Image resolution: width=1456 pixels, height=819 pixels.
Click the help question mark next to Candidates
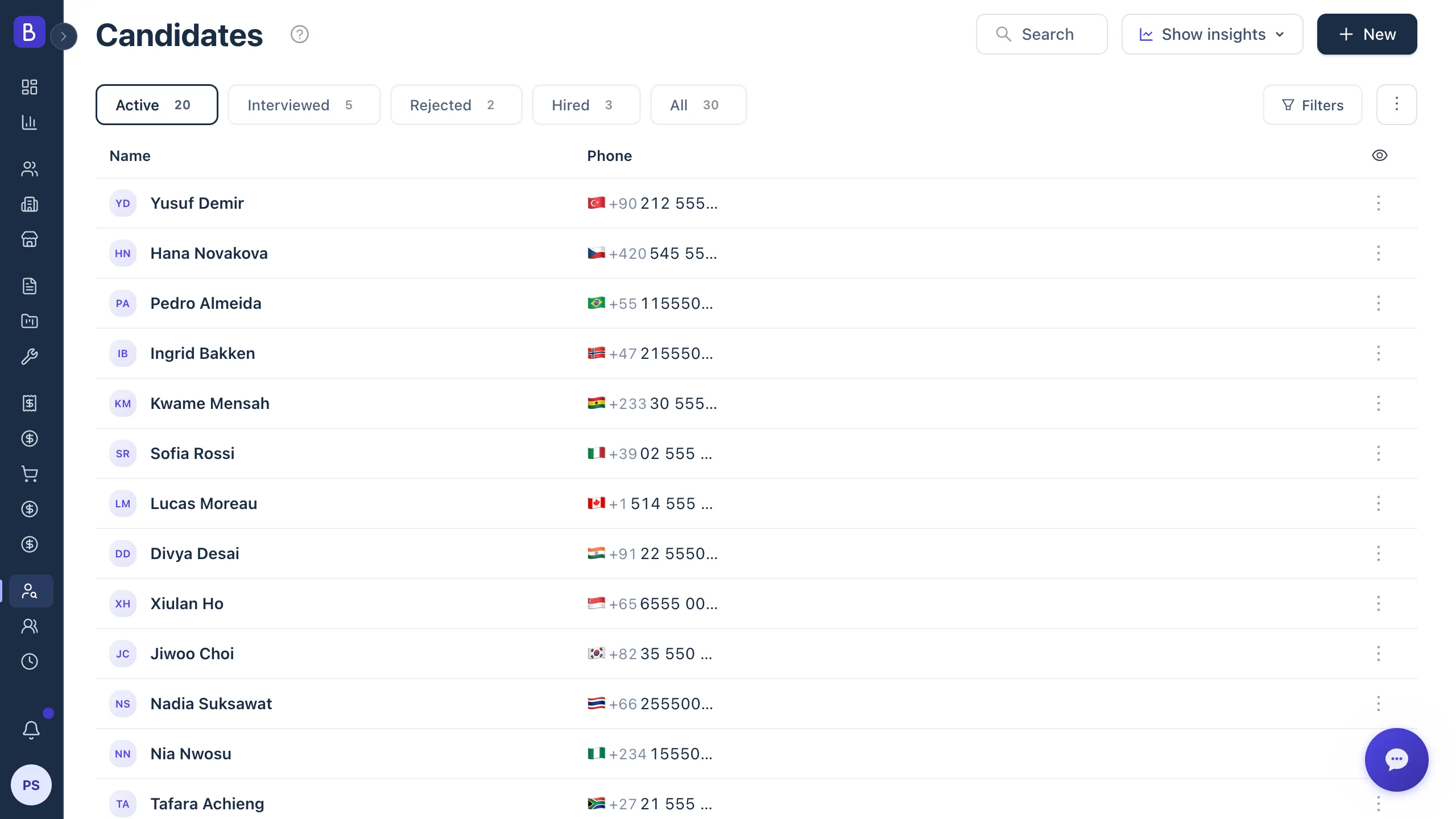tap(300, 35)
